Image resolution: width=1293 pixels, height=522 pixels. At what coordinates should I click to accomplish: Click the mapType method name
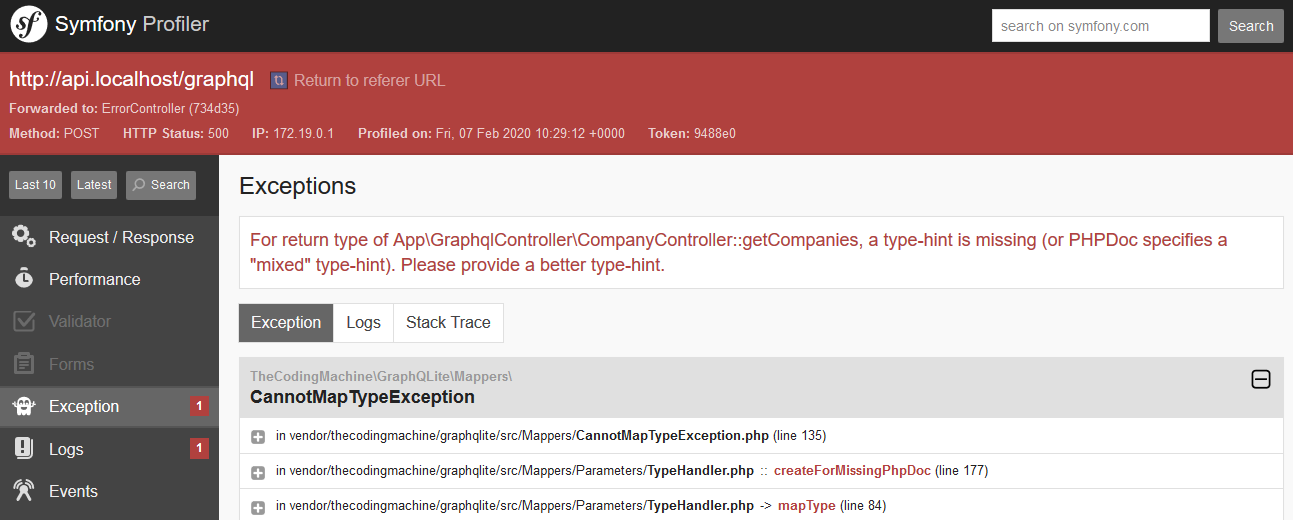[x=806, y=506]
